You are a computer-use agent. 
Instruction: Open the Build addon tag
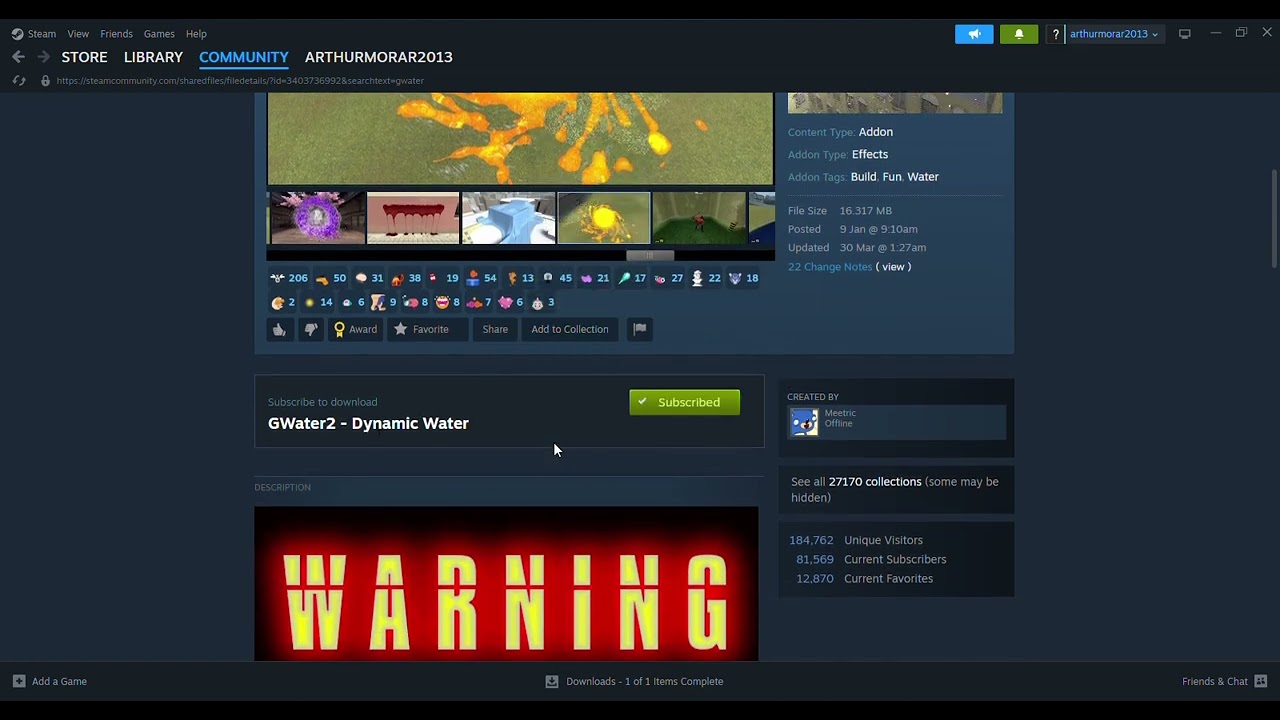coord(863,177)
